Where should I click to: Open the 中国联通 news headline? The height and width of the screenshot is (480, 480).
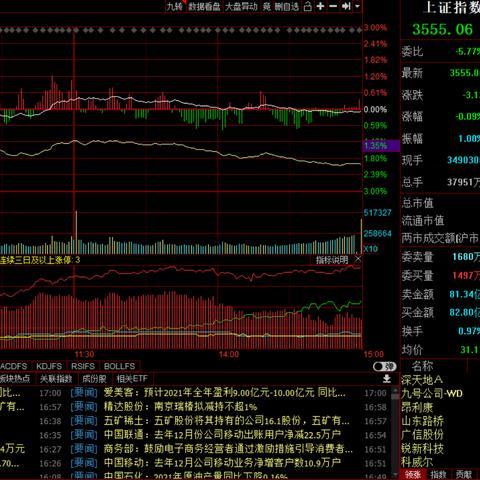(222, 435)
